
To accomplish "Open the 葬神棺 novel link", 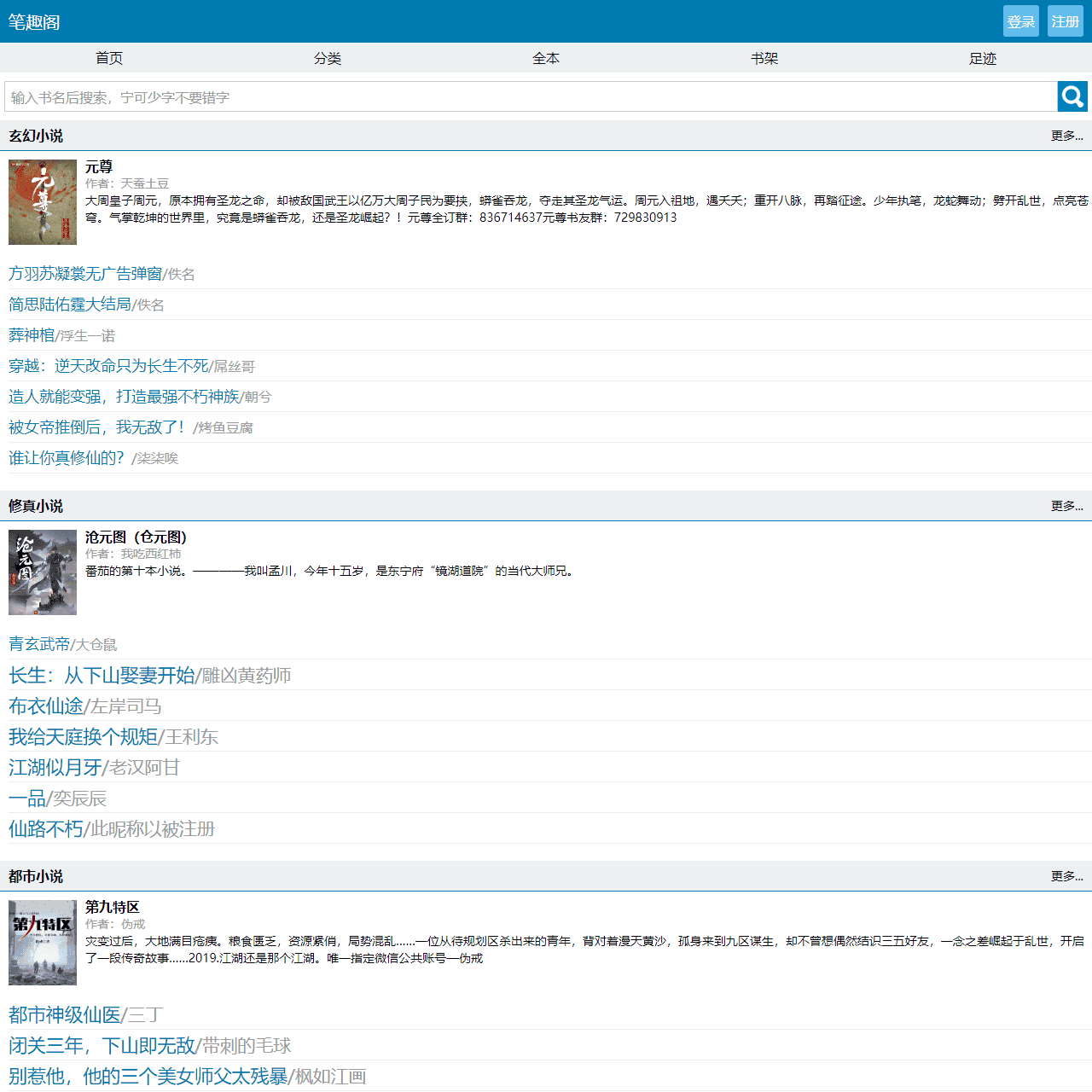I will (32, 334).
